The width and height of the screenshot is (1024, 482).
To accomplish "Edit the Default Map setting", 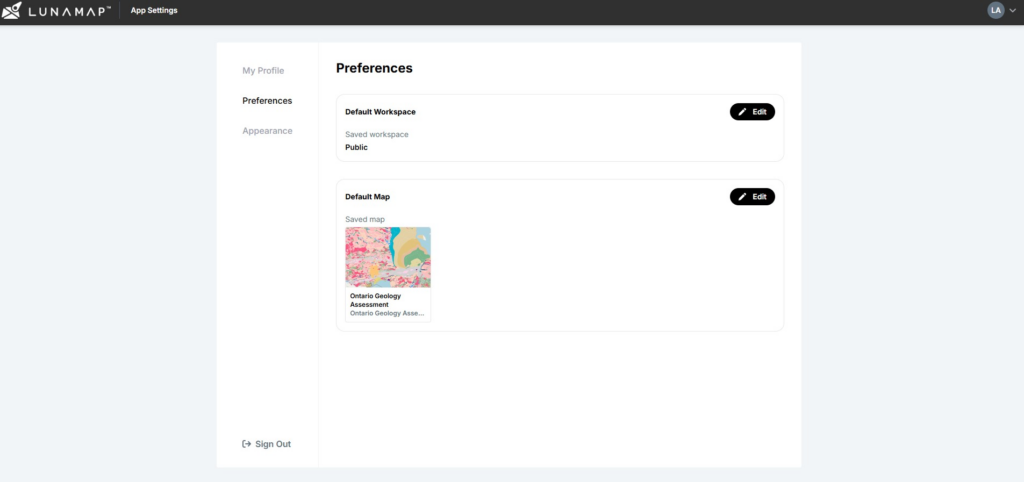I will [x=752, y=197].
